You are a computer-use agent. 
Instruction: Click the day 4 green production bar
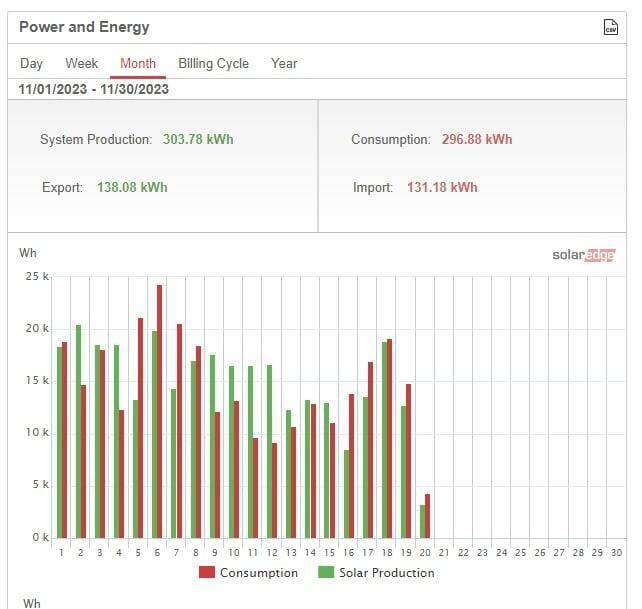(x=116, y=441)
